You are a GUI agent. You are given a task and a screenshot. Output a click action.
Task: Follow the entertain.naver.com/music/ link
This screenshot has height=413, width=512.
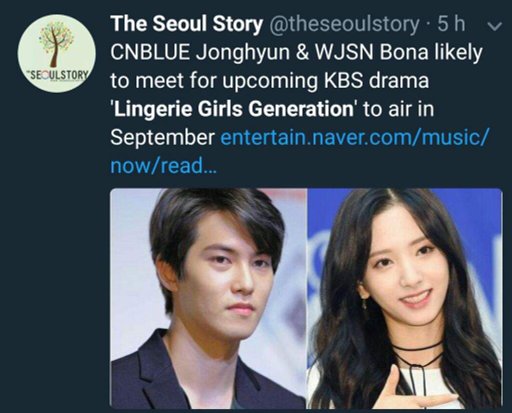point(355,137)
